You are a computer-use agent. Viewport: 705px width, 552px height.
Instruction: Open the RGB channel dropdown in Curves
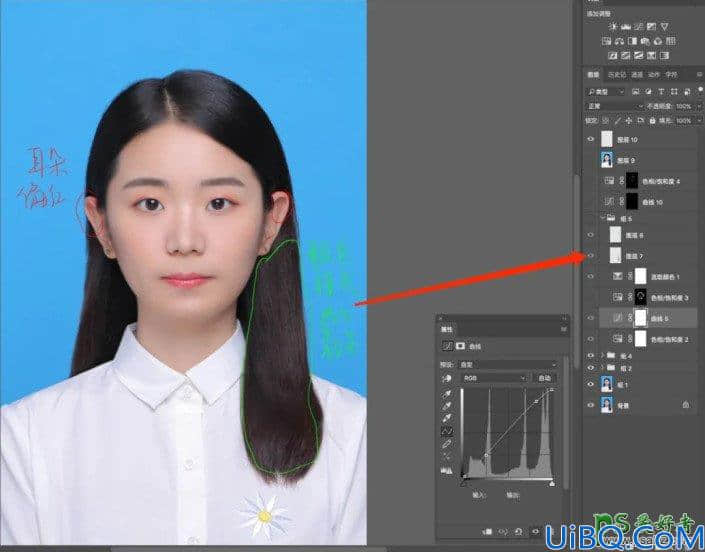[x=494, y=378]
